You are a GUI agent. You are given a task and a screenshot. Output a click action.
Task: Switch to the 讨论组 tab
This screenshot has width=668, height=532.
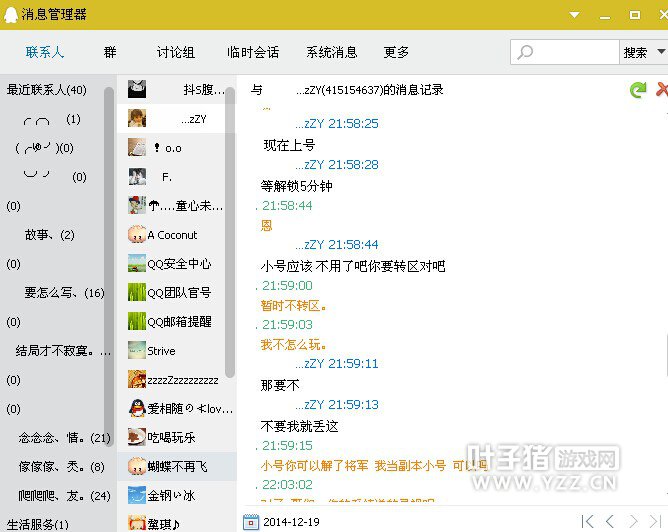tap(176, 52)
